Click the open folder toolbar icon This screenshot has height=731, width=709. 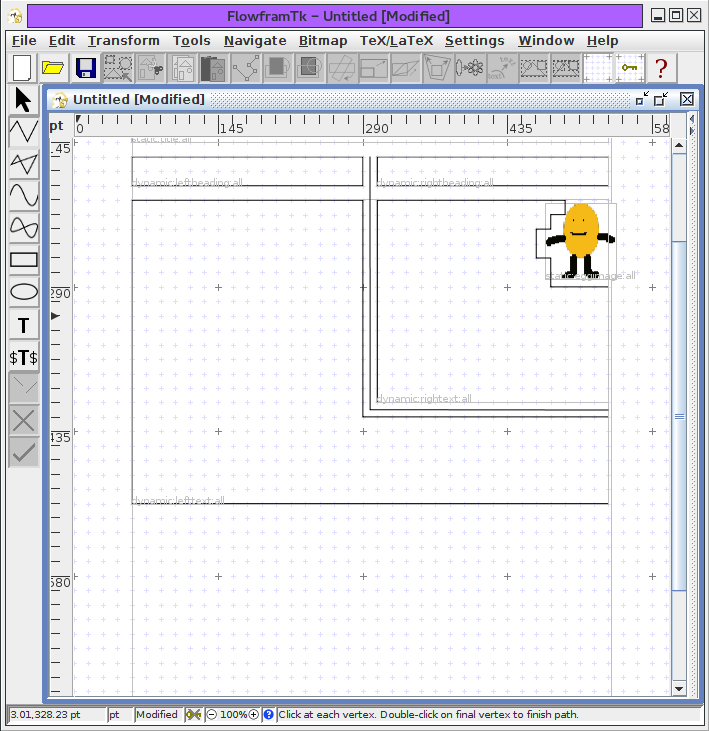tap(53, 68)
